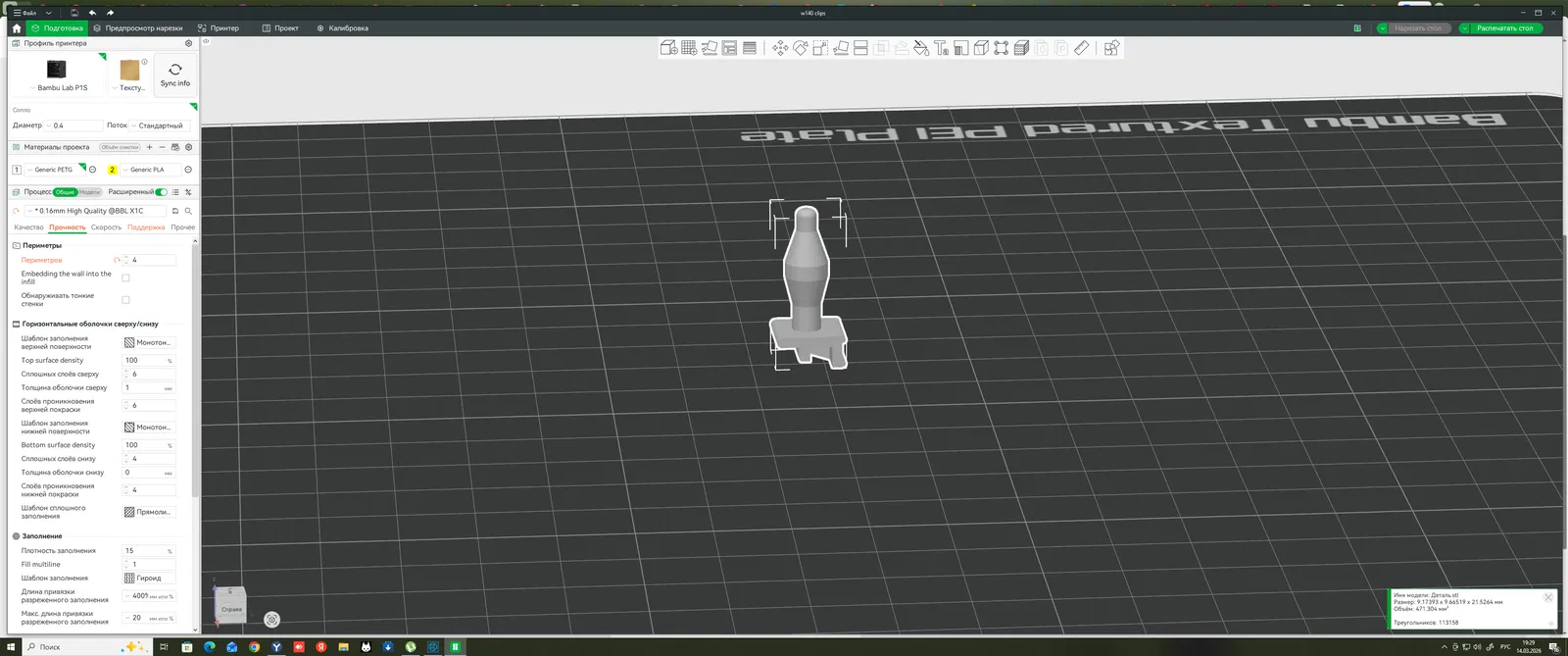This screenshot has width=1568, height=656.
Task: Switch process scope to Модели
Action: 89,192
